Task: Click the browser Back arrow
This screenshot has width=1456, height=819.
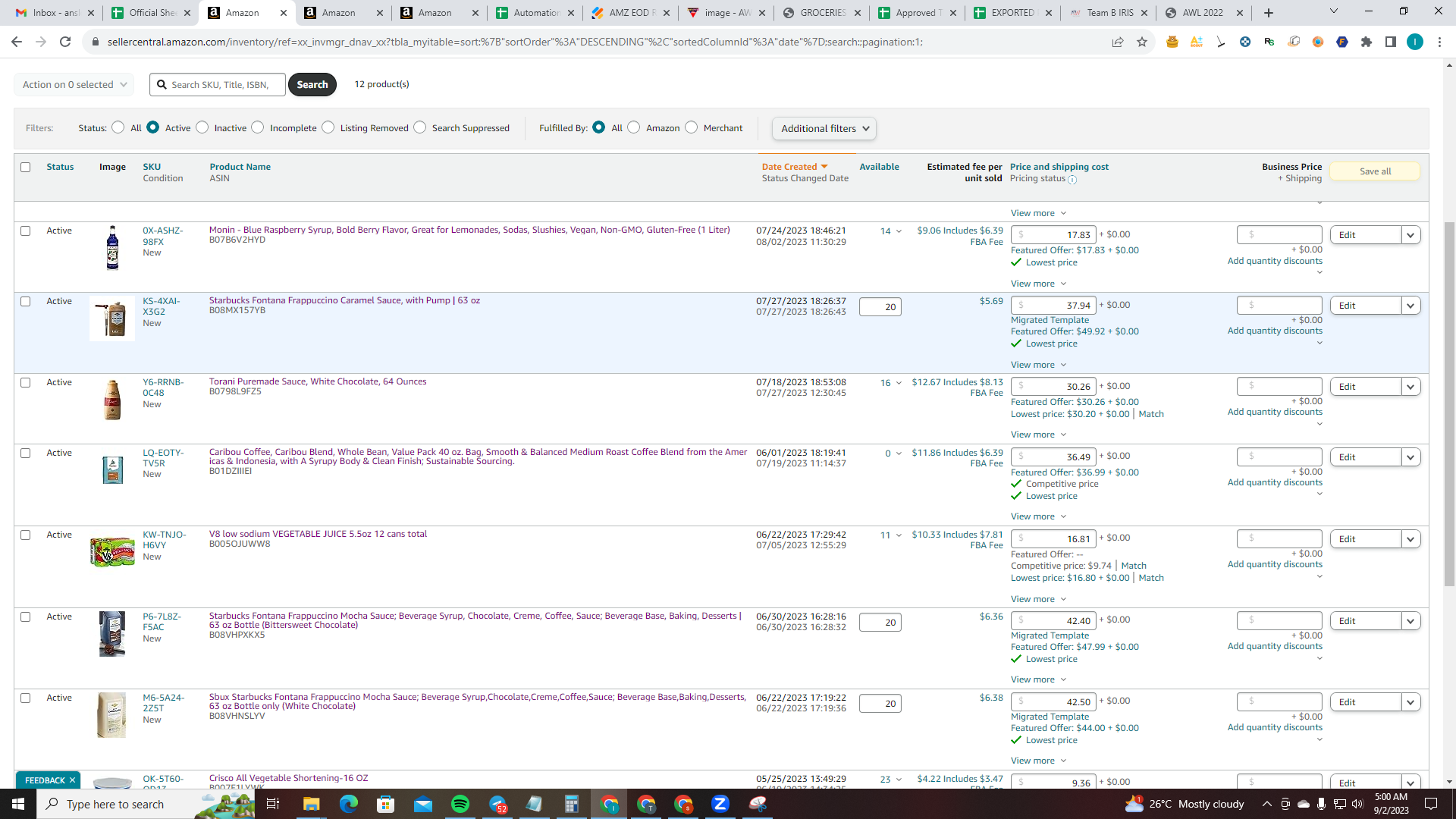Action: pyautogui.click(x=17, y=42)
